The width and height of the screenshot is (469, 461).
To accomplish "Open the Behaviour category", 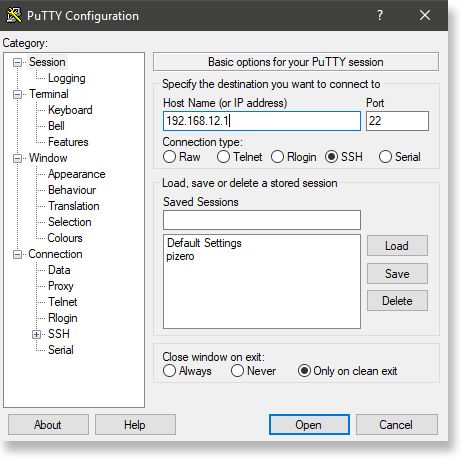I will (72, 190).
